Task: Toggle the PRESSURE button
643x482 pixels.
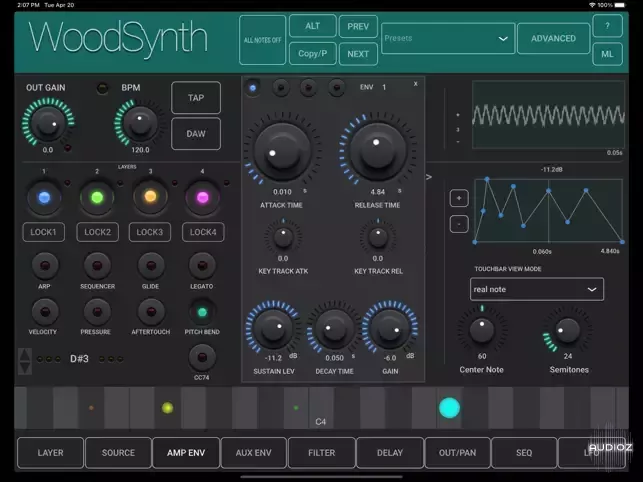Action: [x=97, y=311]
